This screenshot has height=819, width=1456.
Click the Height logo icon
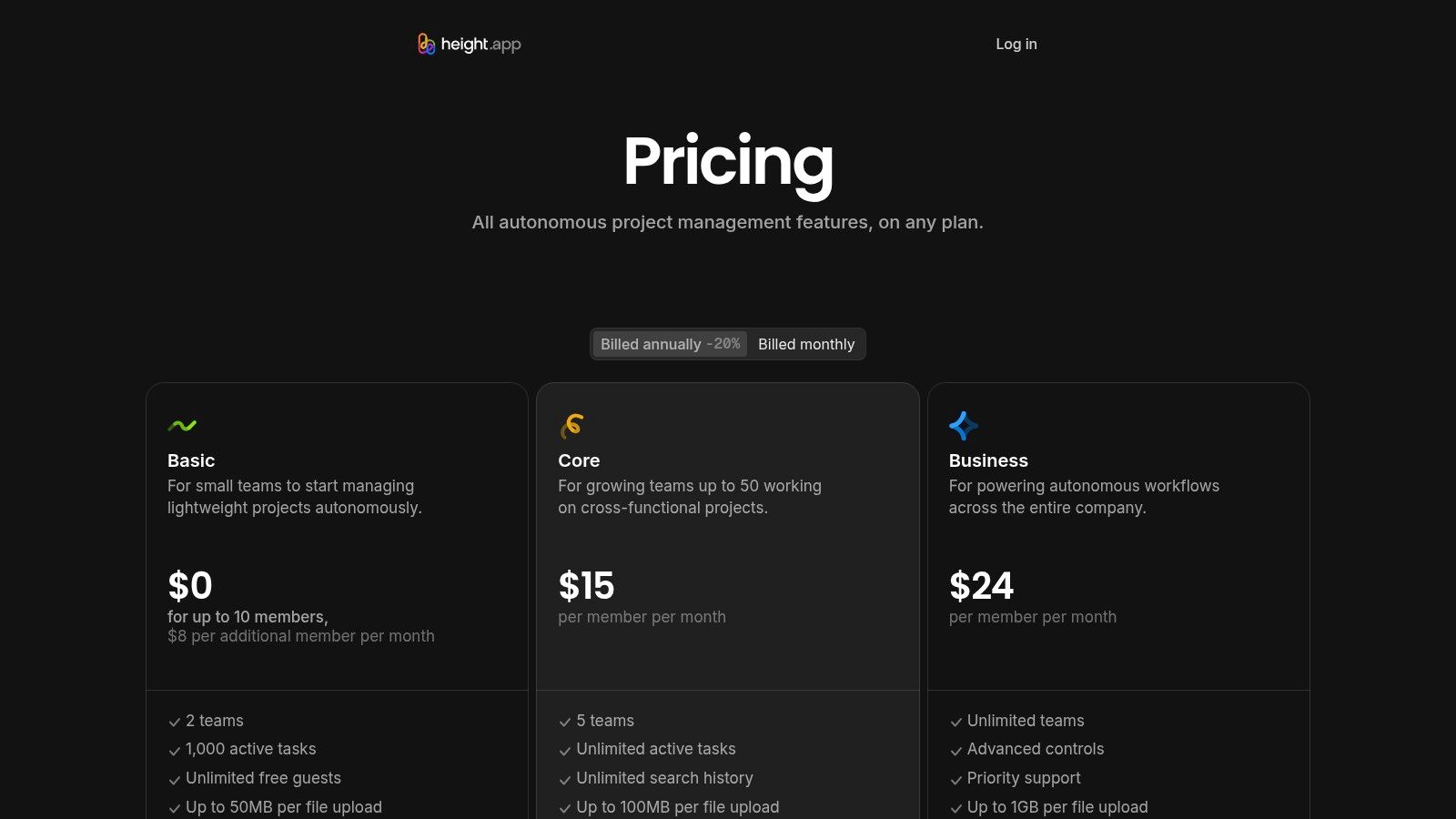point(426,44)
